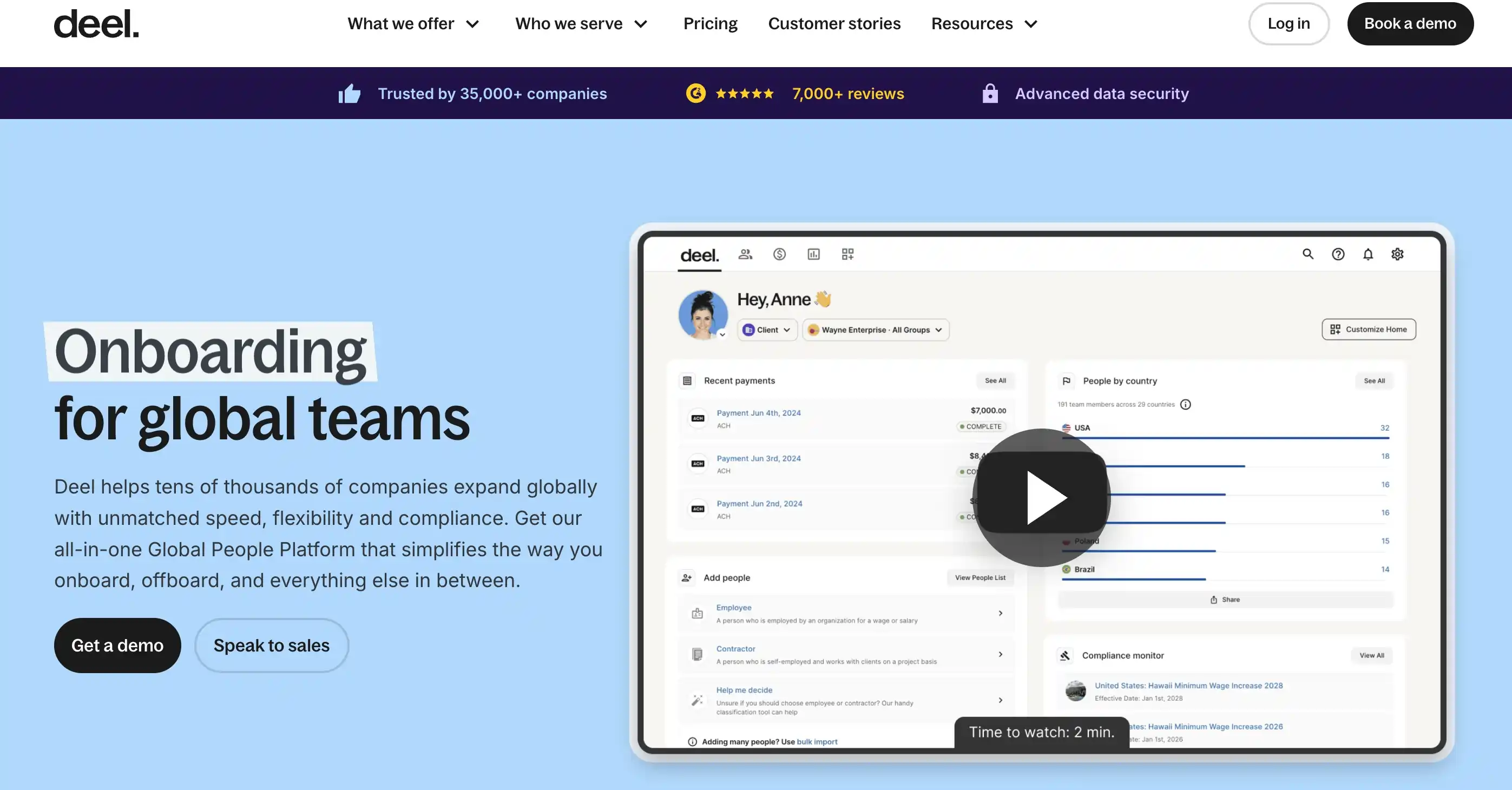Click the Contractor document icon
Viewport: 1512px width, 790px height.
click(698, 654)
